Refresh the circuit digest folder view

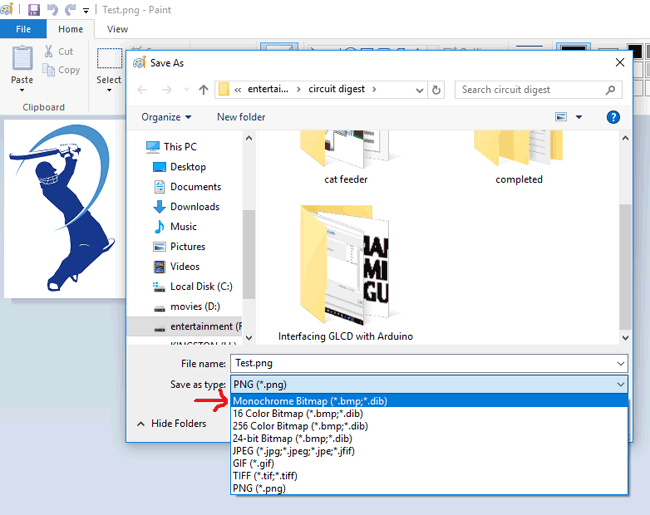tap(436, 90)
